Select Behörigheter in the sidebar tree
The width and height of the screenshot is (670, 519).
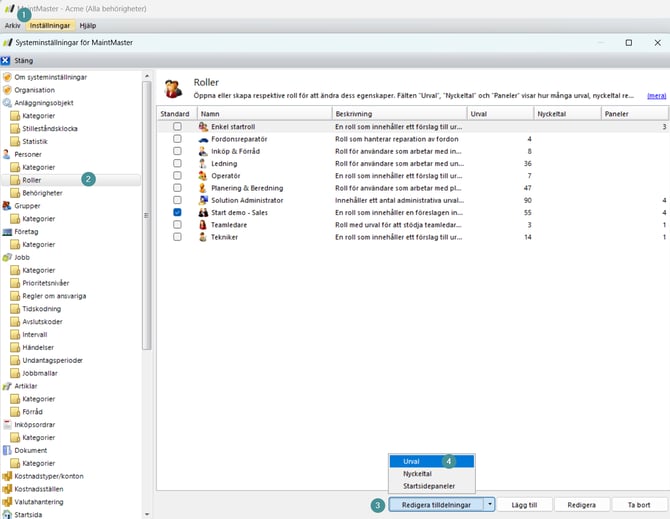42,193
